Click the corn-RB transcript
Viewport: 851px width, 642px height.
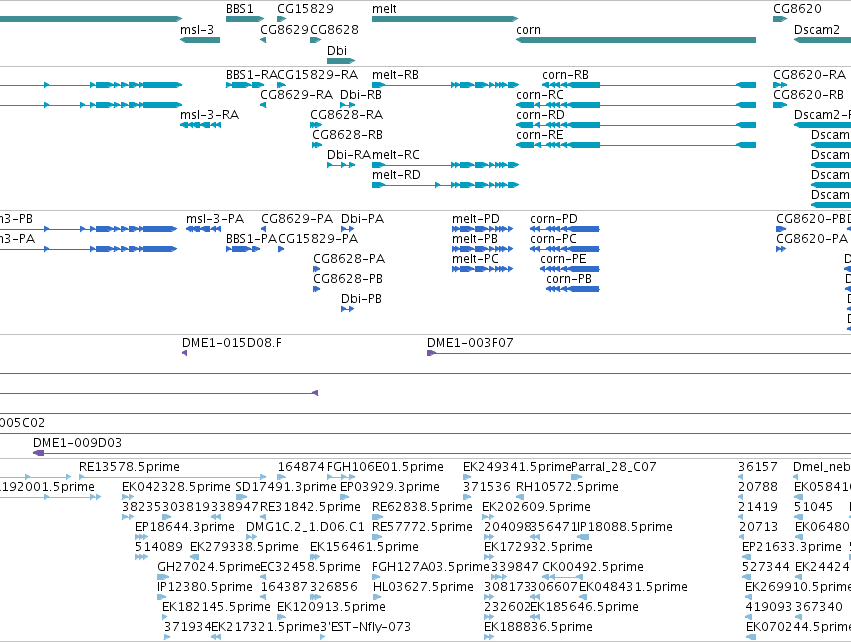tap(649, 85)
